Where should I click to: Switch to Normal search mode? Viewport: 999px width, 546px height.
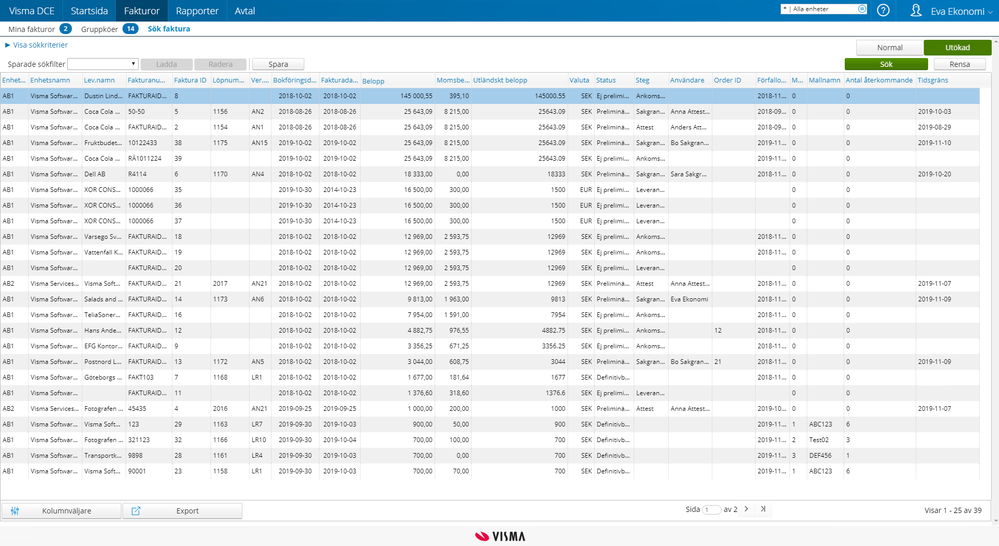(889, 48)
